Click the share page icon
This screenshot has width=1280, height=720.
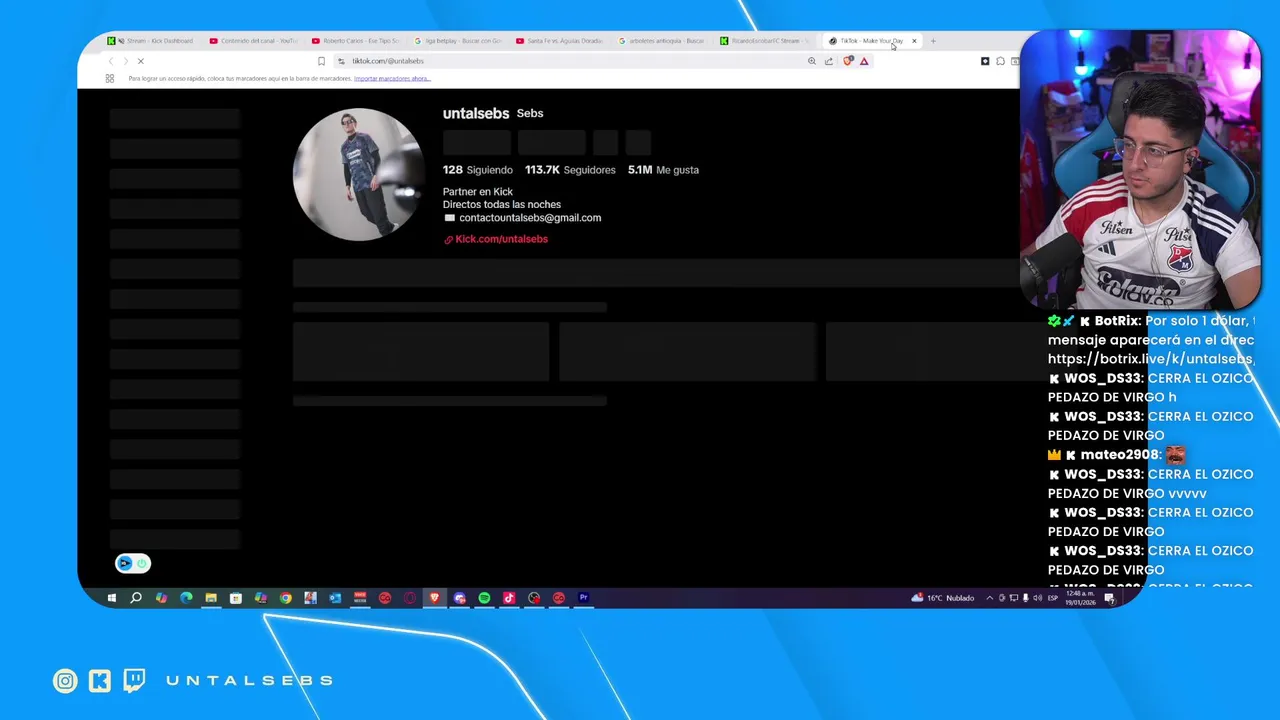click(x=828, y=61)
